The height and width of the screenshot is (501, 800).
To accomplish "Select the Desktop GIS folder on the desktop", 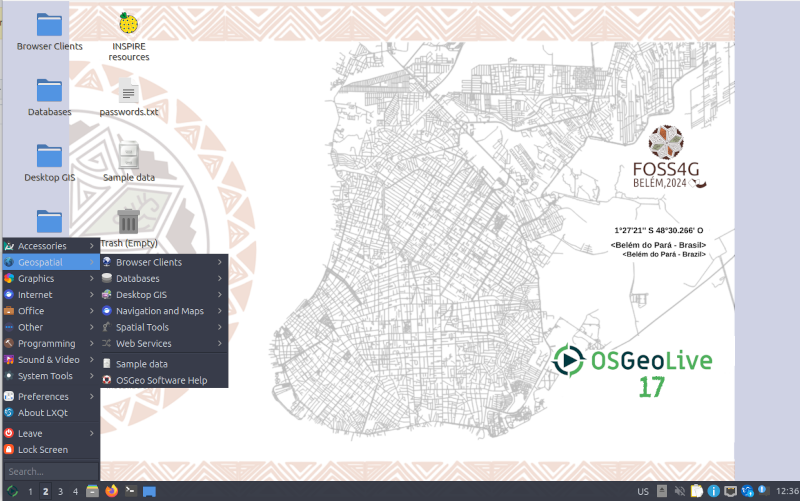I will [x=49, y=163].
